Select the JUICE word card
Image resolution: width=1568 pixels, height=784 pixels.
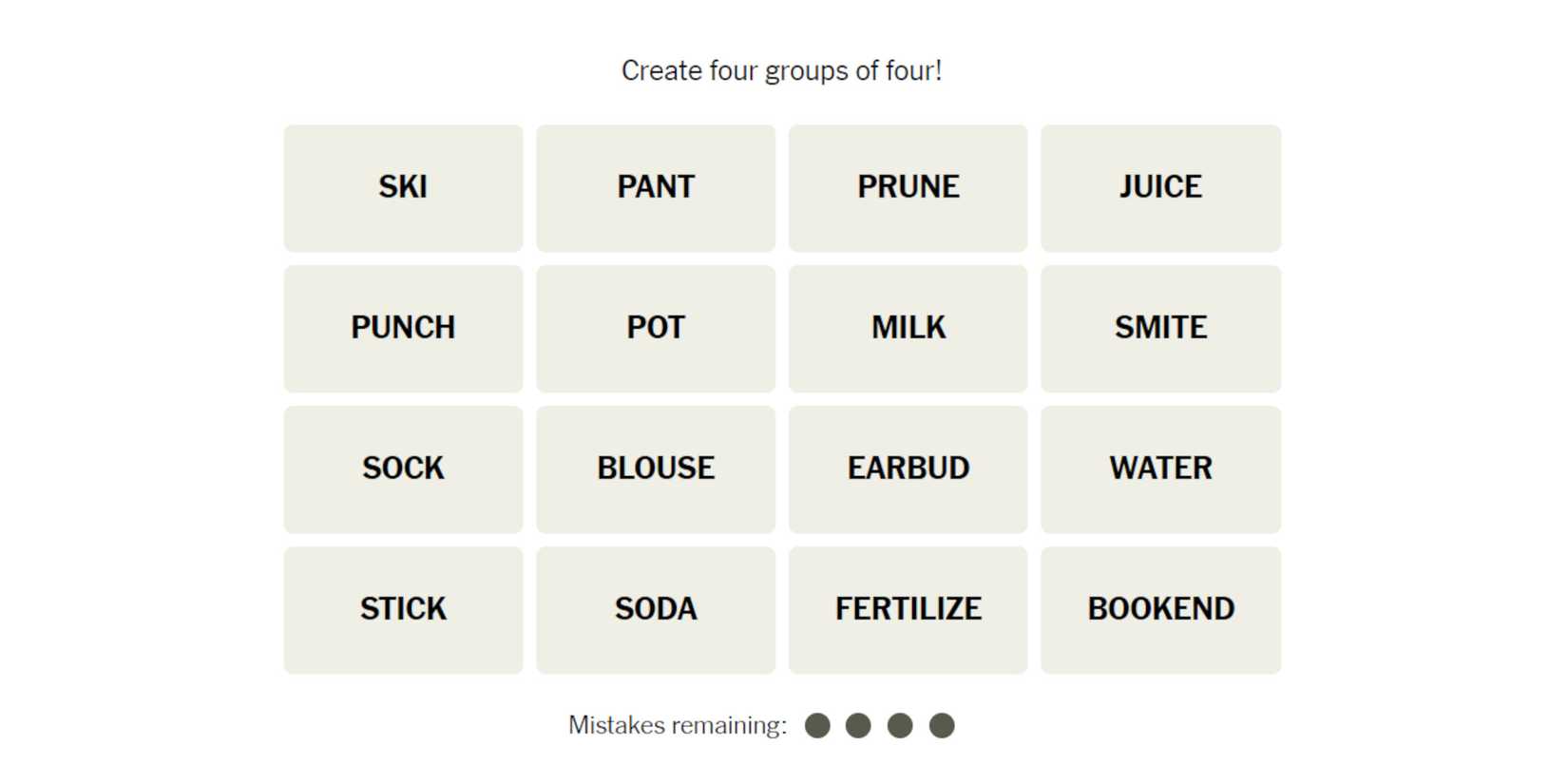coord(1160,187)
